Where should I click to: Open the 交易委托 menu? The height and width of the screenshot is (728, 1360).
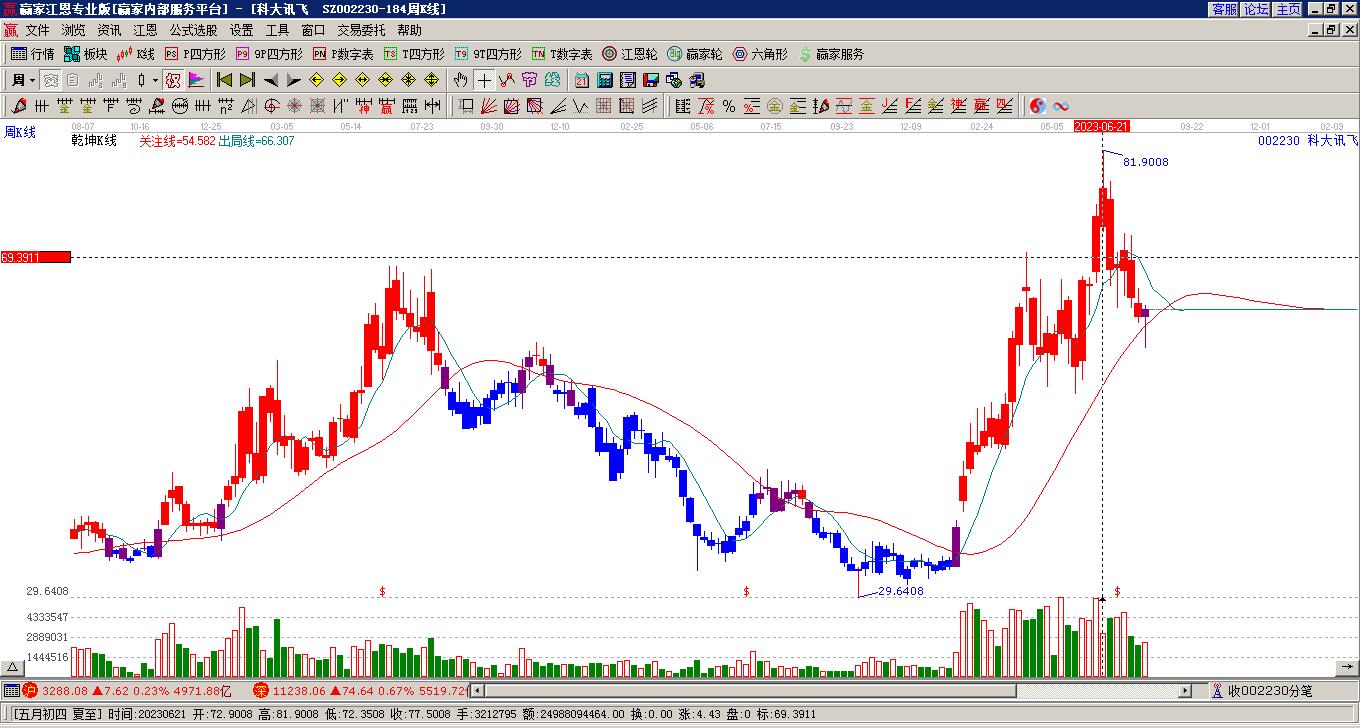[x=361, y=31]
